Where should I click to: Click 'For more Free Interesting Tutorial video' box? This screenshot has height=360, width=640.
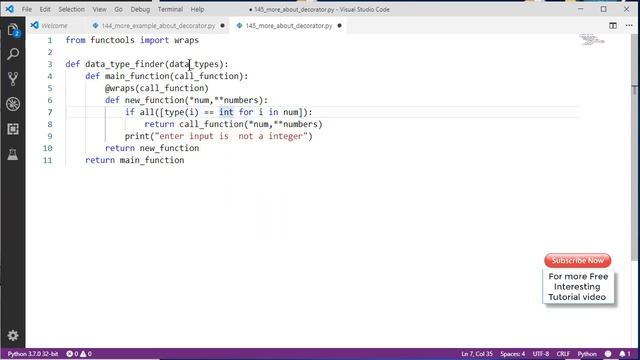click(x=578, y=287)
